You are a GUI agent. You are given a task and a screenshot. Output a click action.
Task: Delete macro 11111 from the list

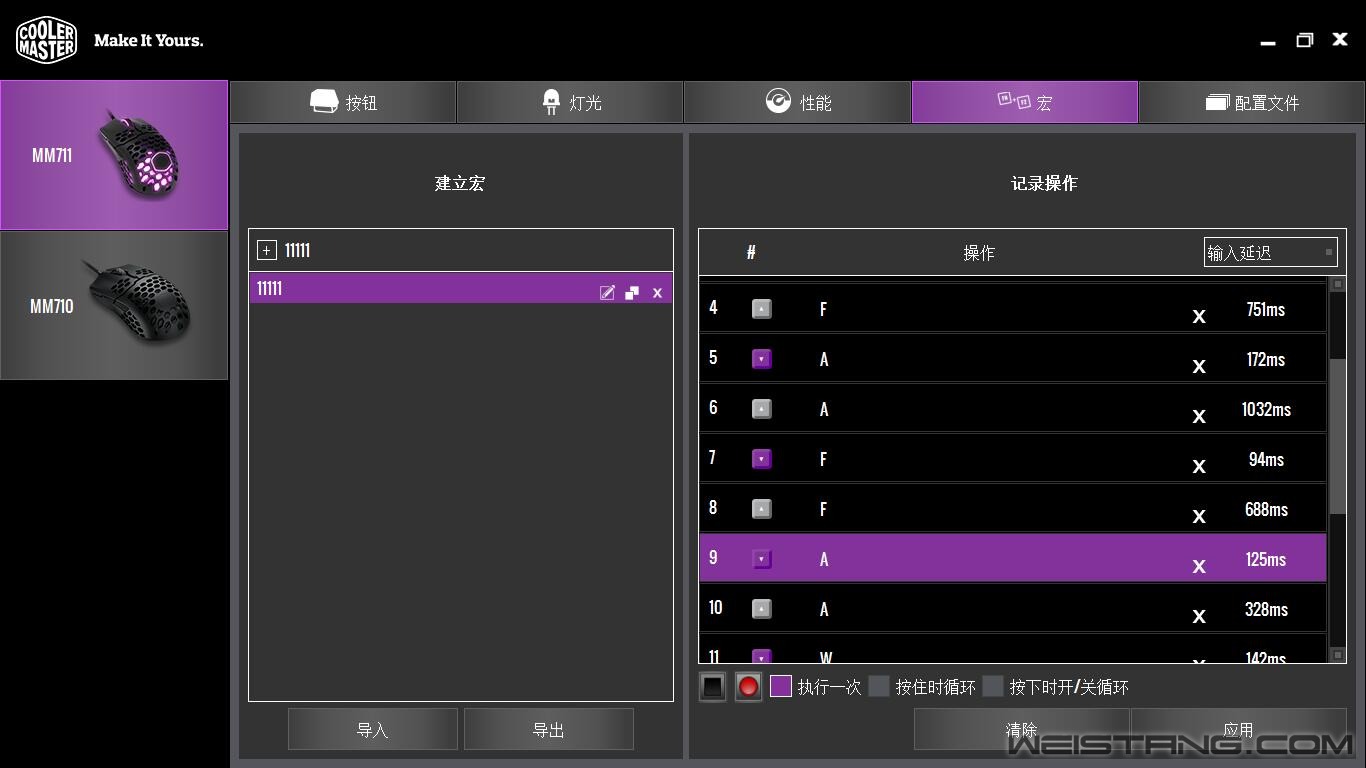(x=657, y=293)
